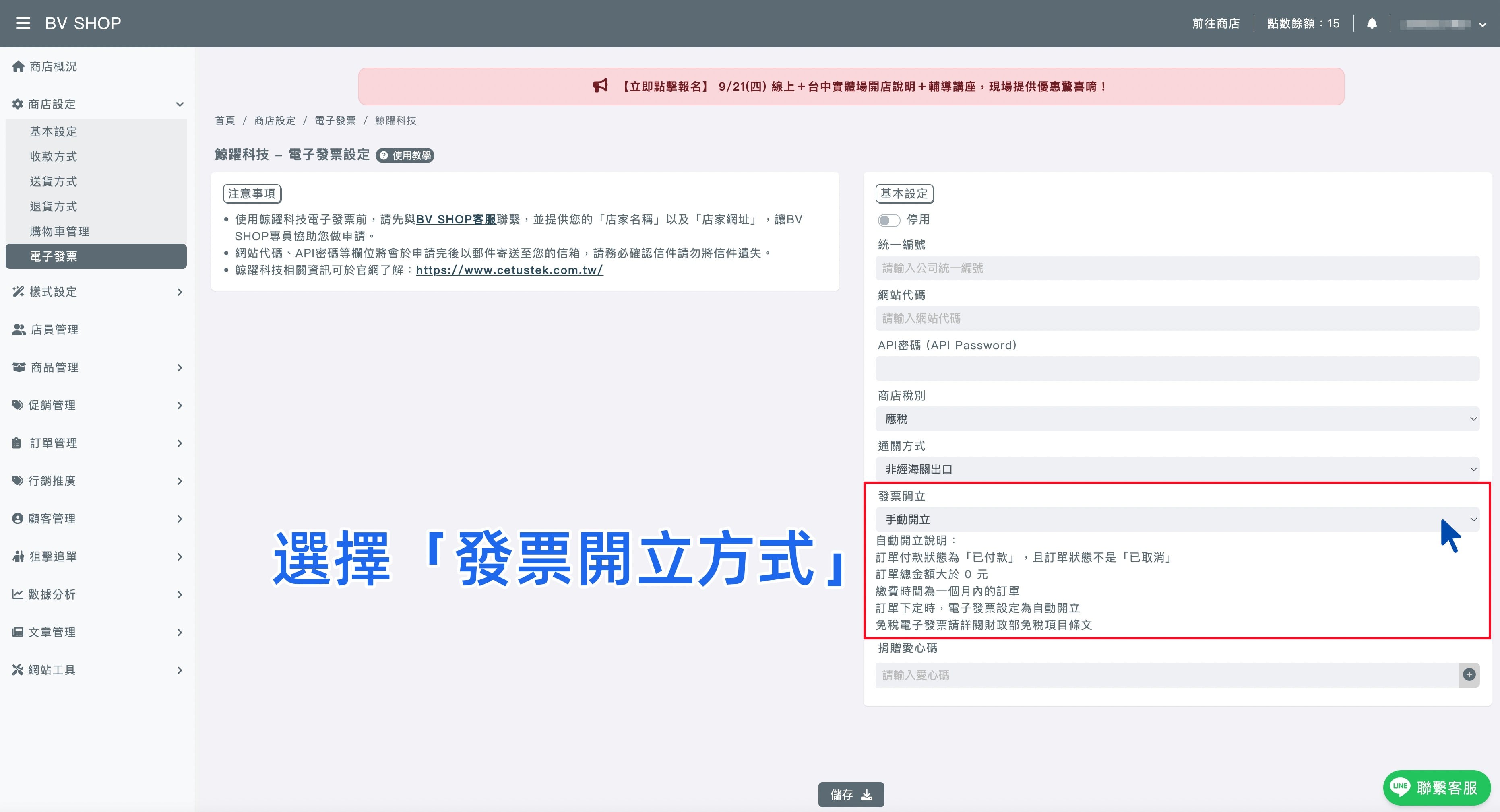Click the 儲存 save button

pyautogui.click(x=851, y=795)
